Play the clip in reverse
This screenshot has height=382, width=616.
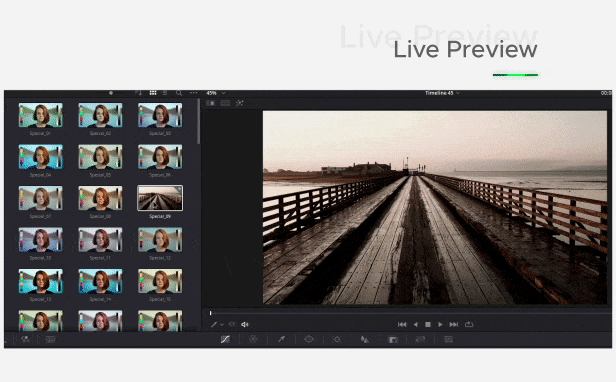(416, 325)
